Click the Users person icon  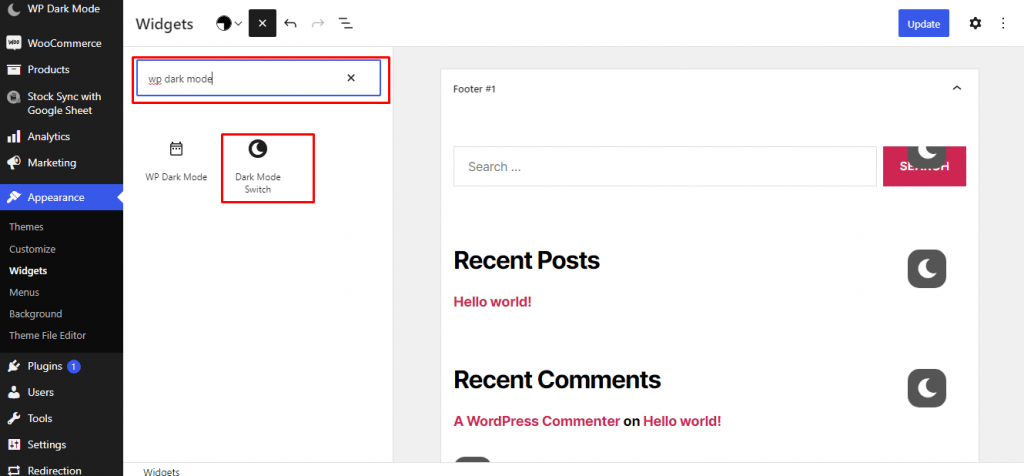tap(13, 392)
